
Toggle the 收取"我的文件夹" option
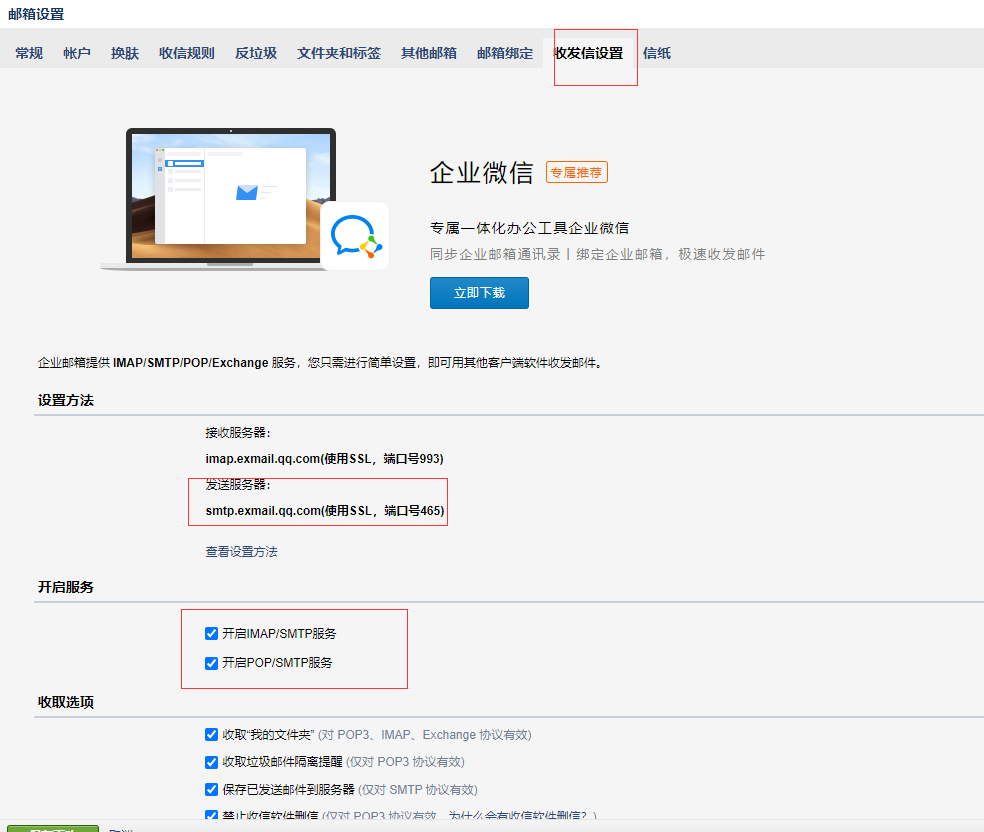(211, 734)
